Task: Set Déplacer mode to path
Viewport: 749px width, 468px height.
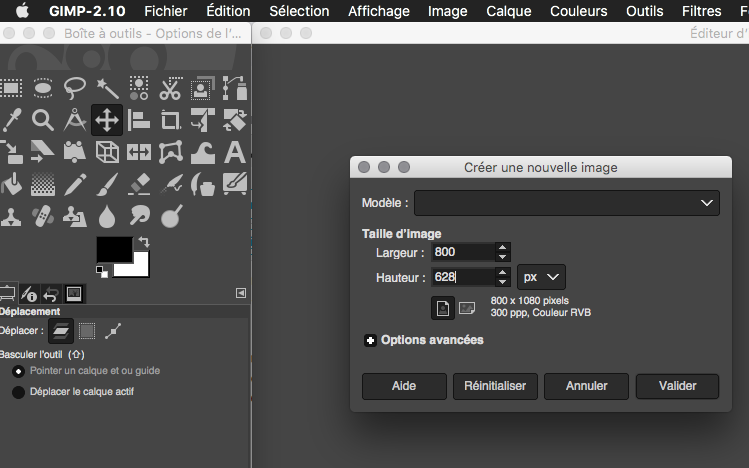Action: [113, 331]
